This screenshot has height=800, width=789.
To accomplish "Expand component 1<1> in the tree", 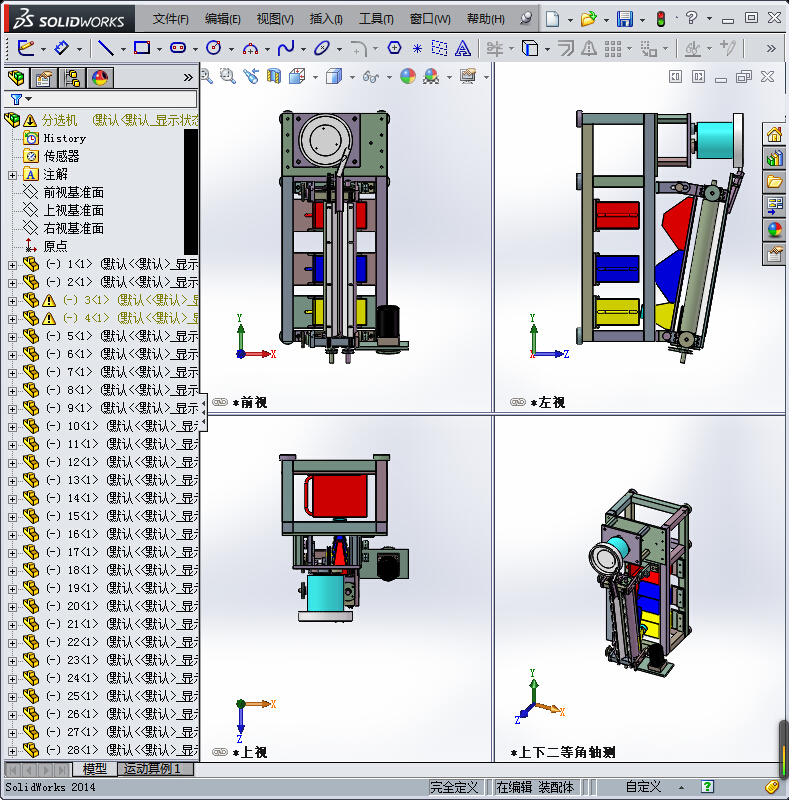I will [x=13, y=265].
